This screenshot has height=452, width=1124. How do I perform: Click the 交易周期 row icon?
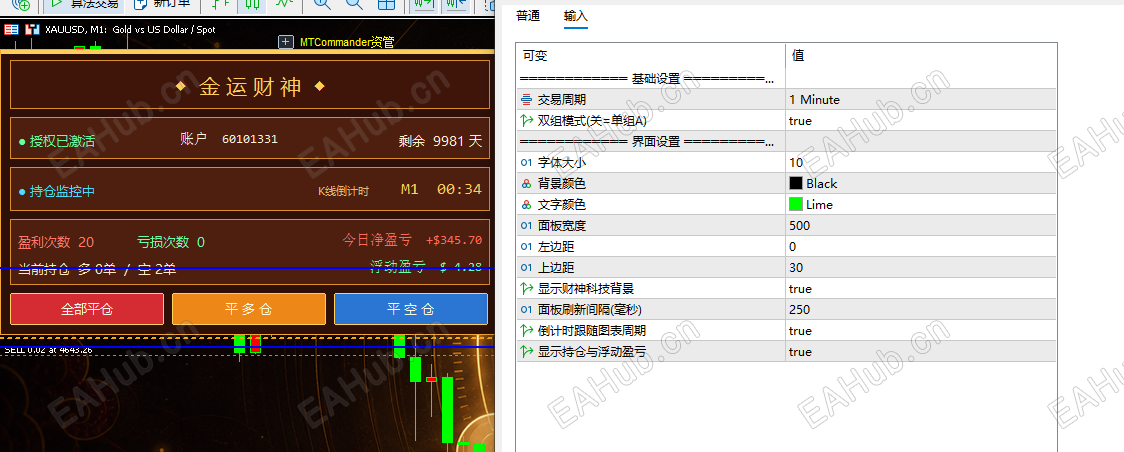527,100
